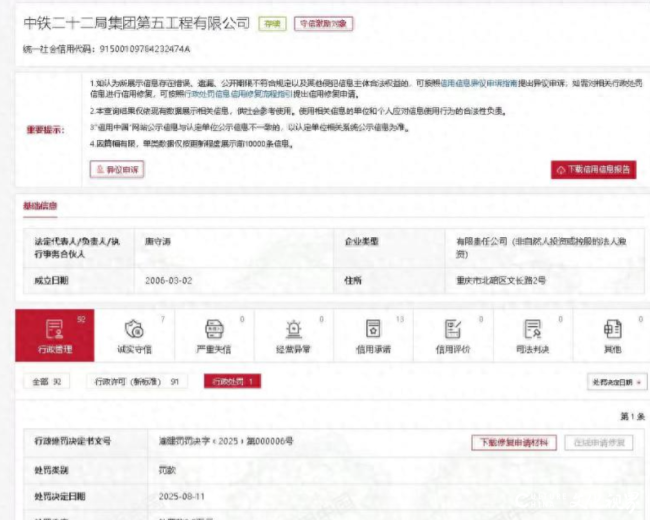This screenshot has width=650, height=520.
Task: Click the 重要提示 label
Action: (x=46, y=130)
